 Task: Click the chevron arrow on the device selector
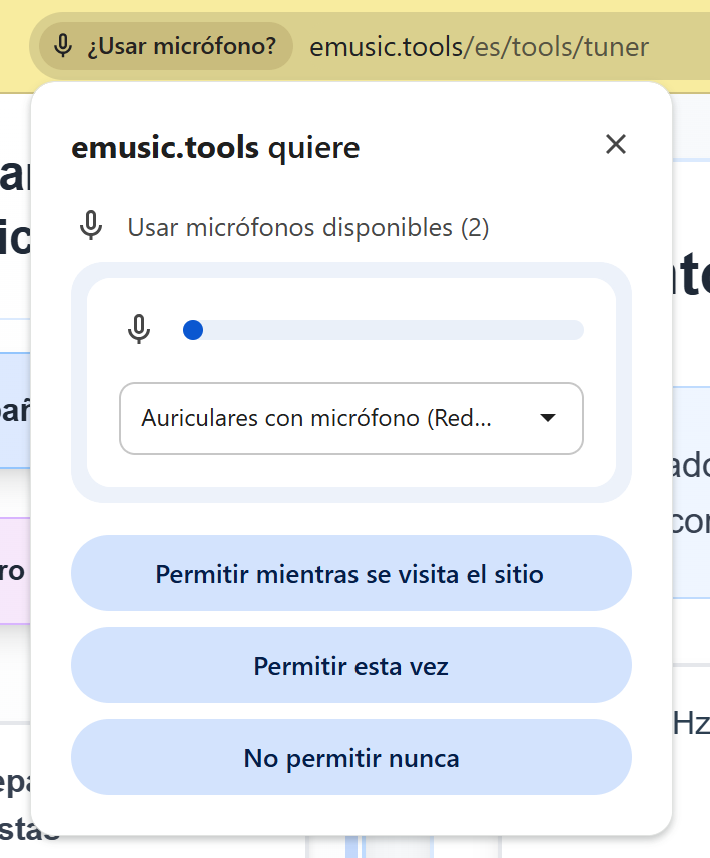coord(548,419)
